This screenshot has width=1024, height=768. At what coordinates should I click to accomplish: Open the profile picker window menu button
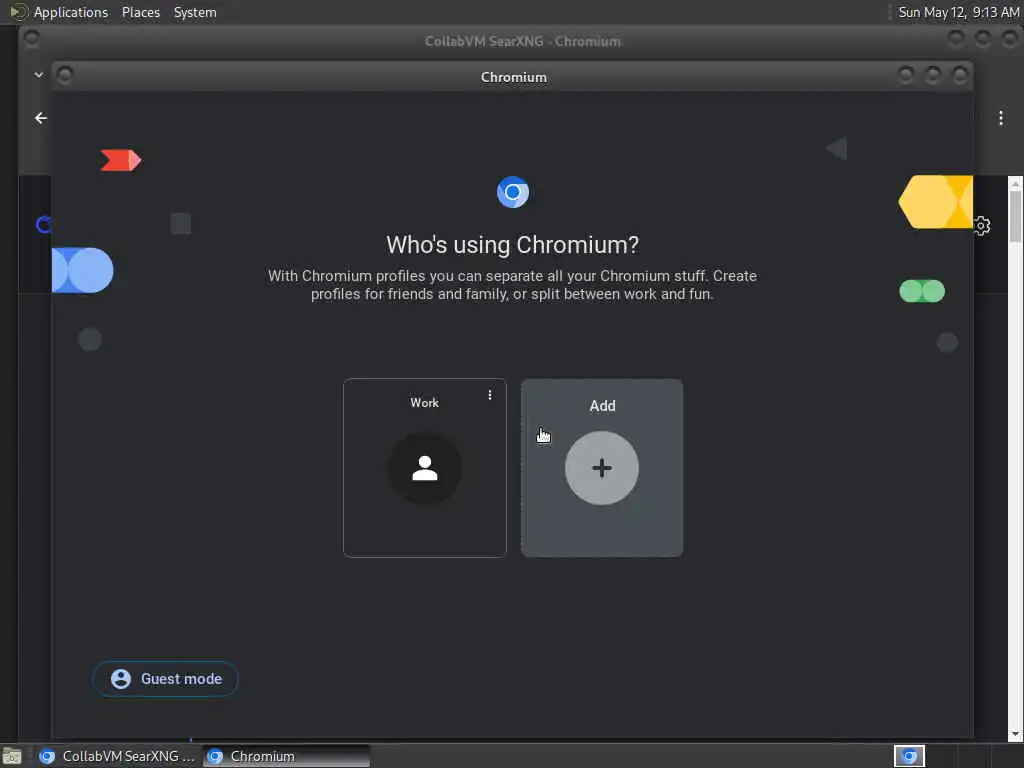pyautogui.click(x=65, y=76)
